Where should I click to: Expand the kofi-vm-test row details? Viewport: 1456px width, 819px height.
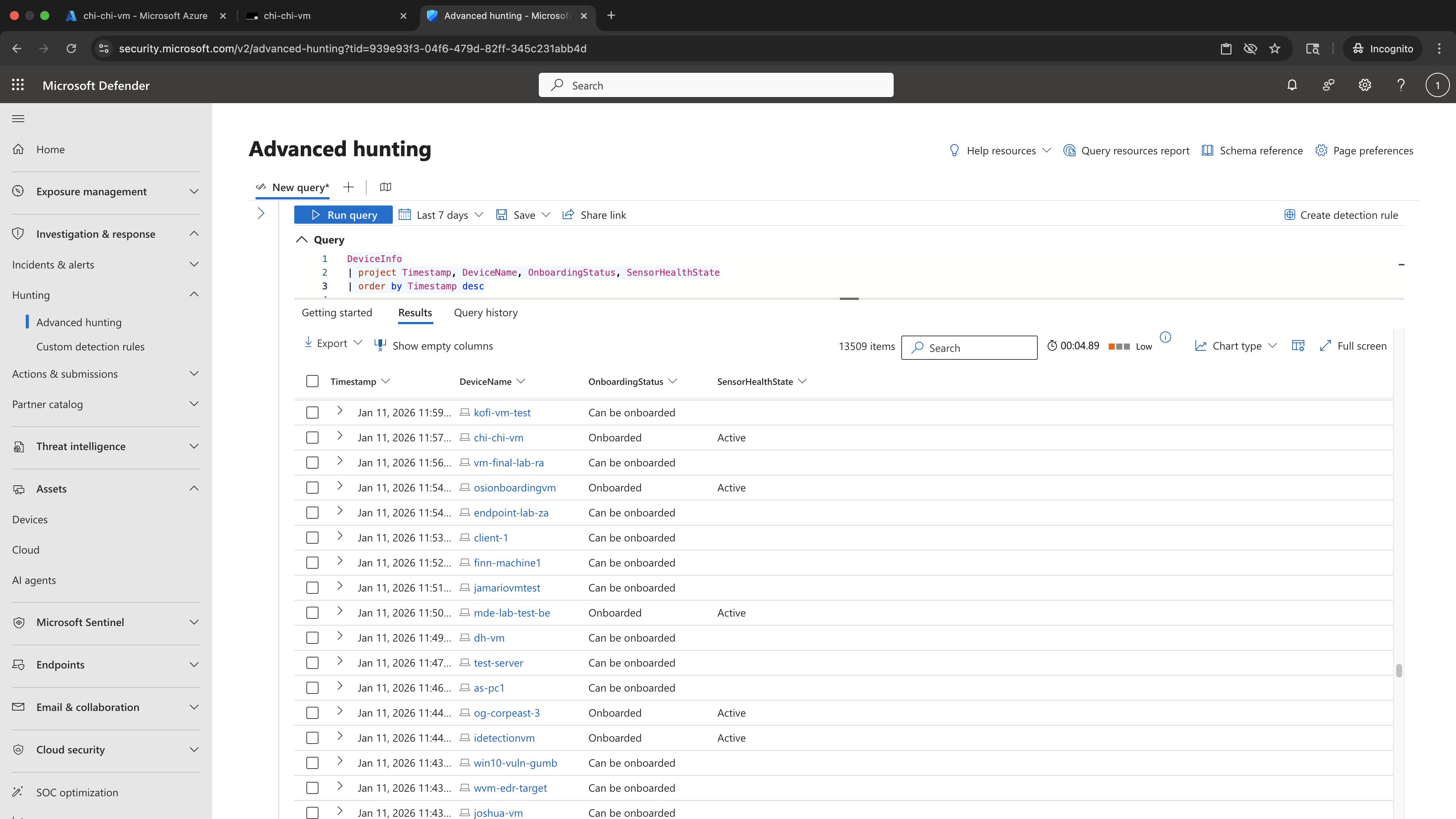(340, 411)
